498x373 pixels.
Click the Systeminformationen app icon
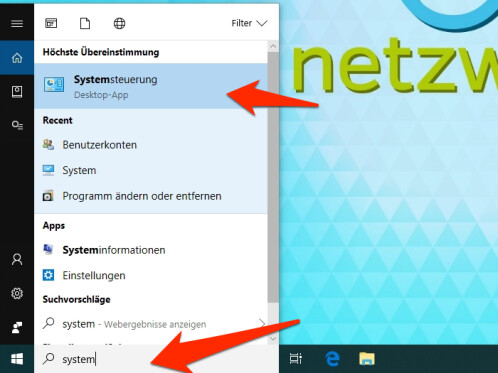click(x=48, y=249)
